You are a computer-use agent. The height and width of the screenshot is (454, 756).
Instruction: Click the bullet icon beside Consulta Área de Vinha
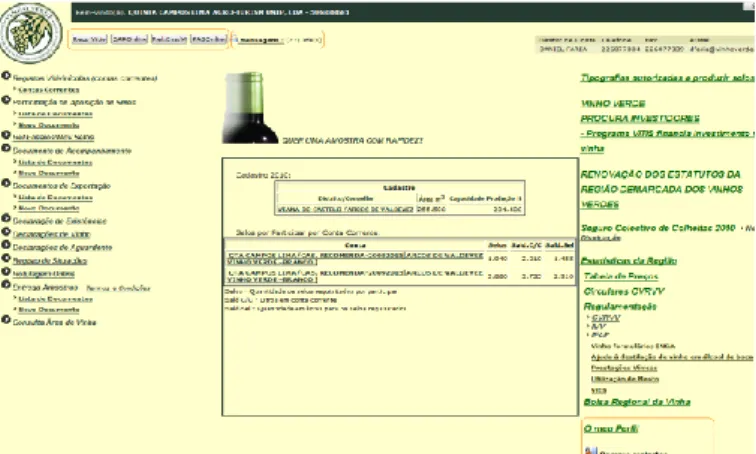tap(6, 320)
